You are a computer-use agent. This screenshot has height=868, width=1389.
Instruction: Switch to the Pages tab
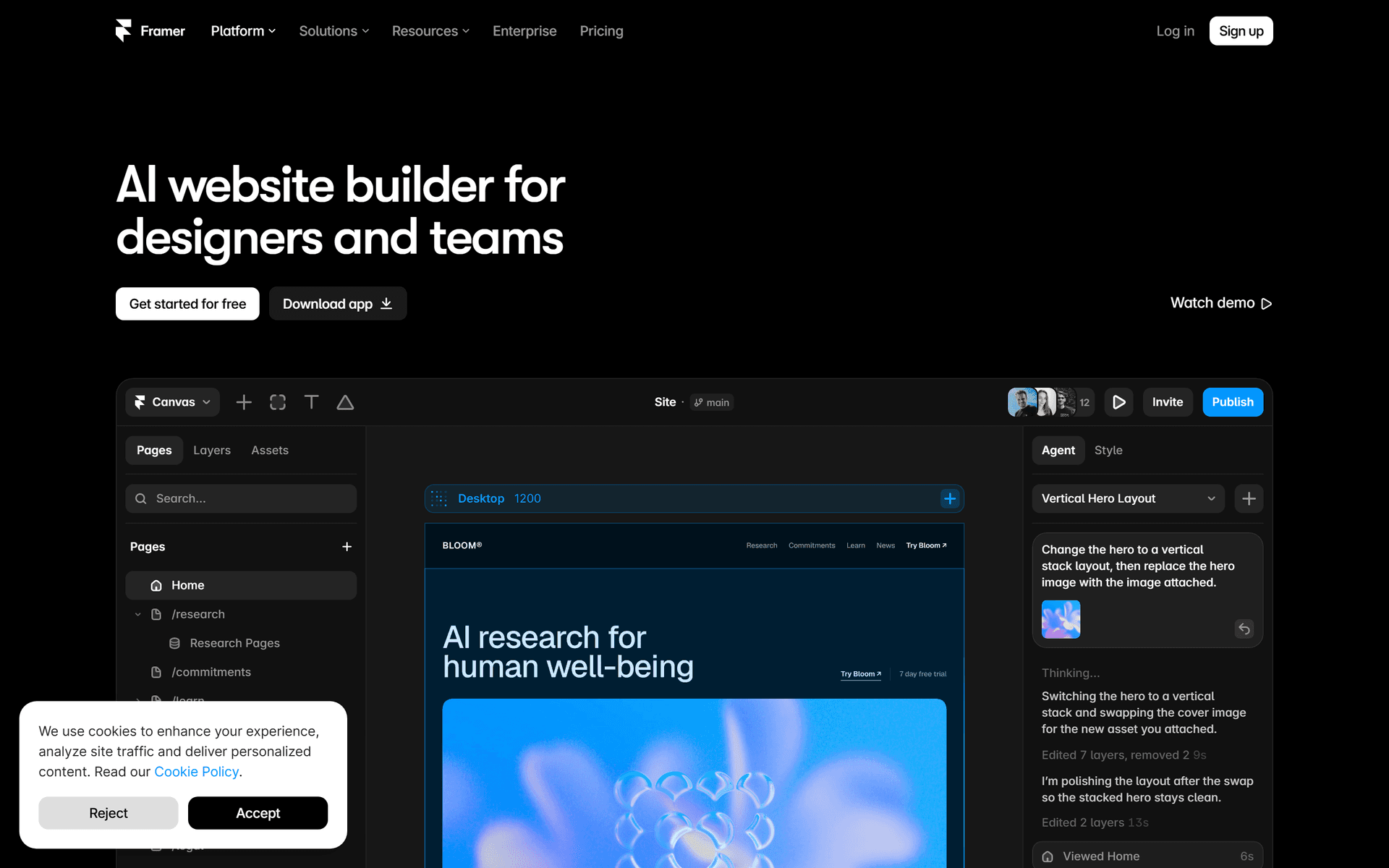(x=154, y=450)
